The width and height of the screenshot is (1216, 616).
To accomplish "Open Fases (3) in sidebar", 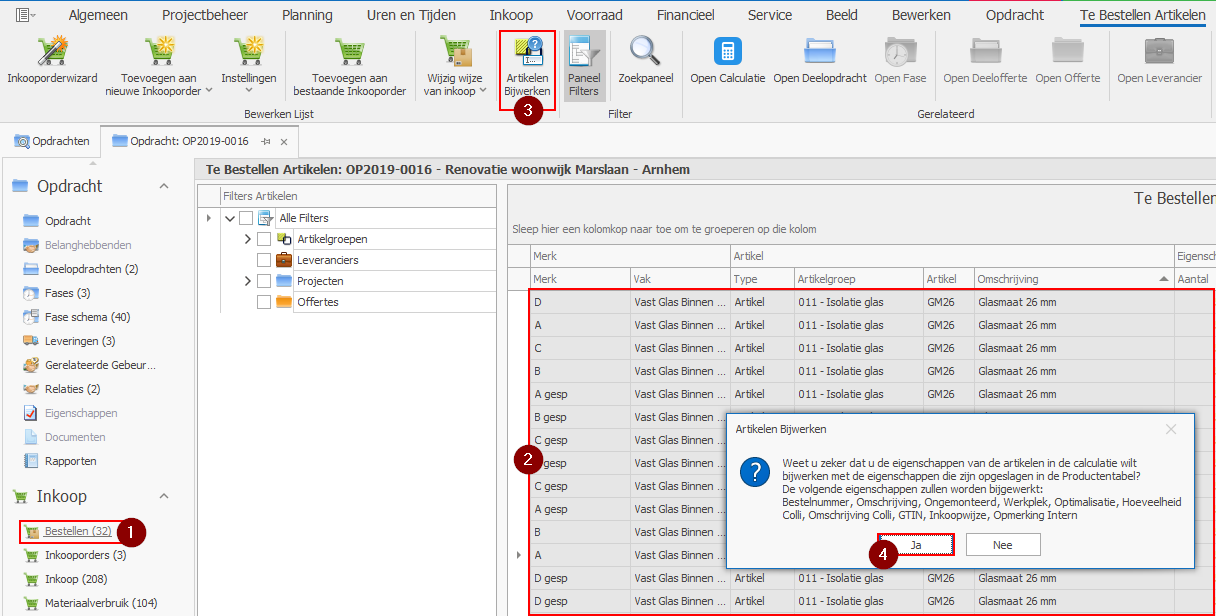I will 68,293.
